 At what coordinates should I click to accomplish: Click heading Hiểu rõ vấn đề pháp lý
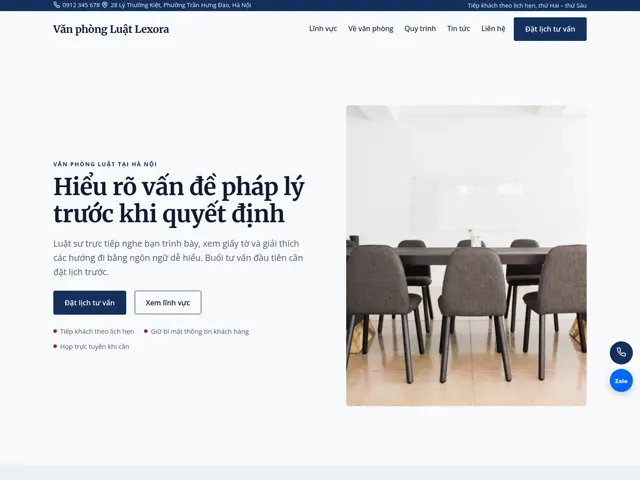point(179,200)
